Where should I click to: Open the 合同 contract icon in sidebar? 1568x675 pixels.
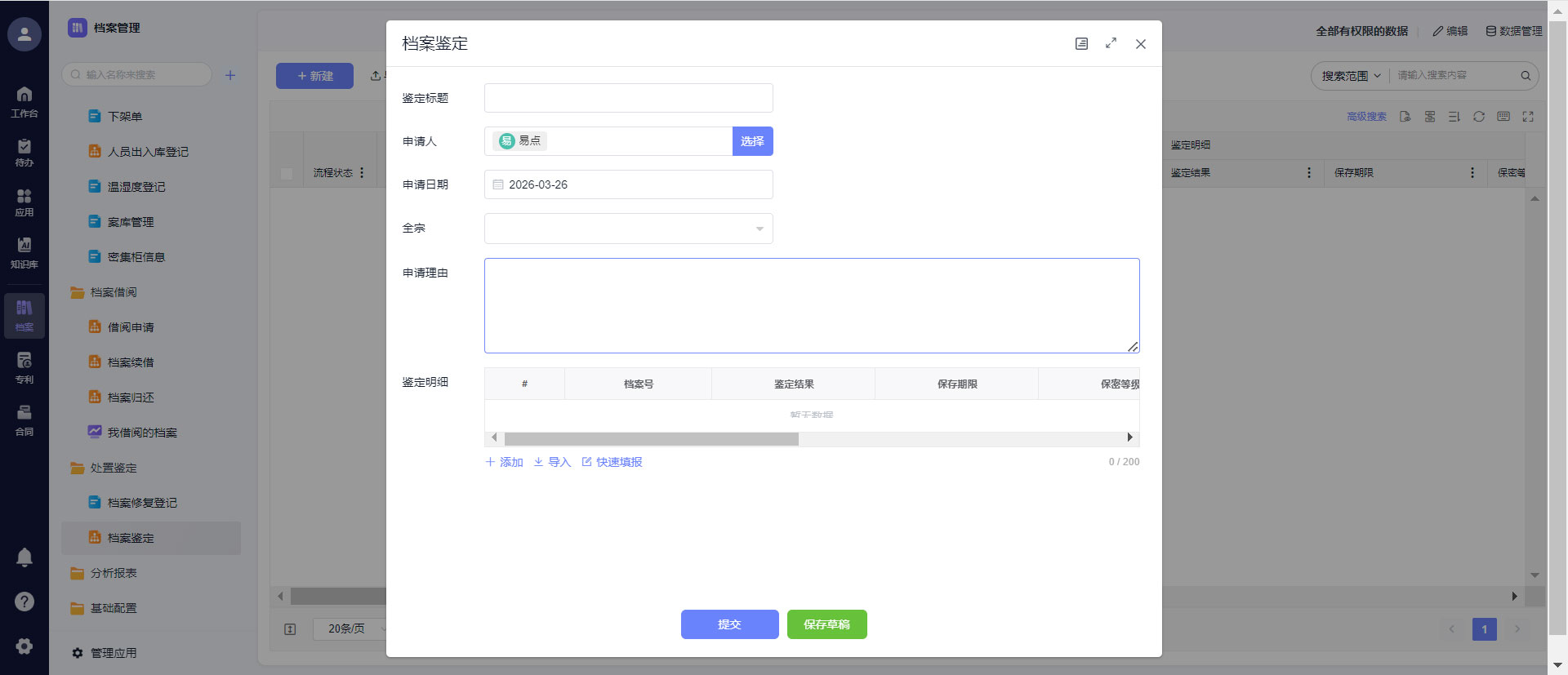click(24, 420)
